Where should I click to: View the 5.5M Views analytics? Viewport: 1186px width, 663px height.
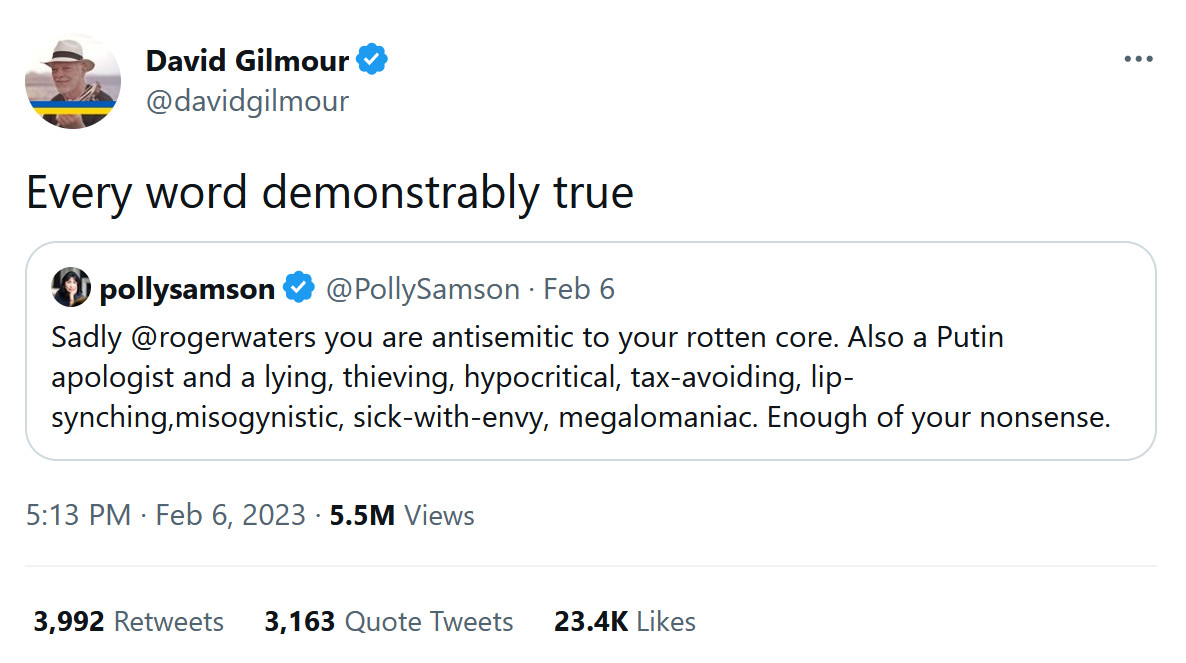click(x=401, y=515)
